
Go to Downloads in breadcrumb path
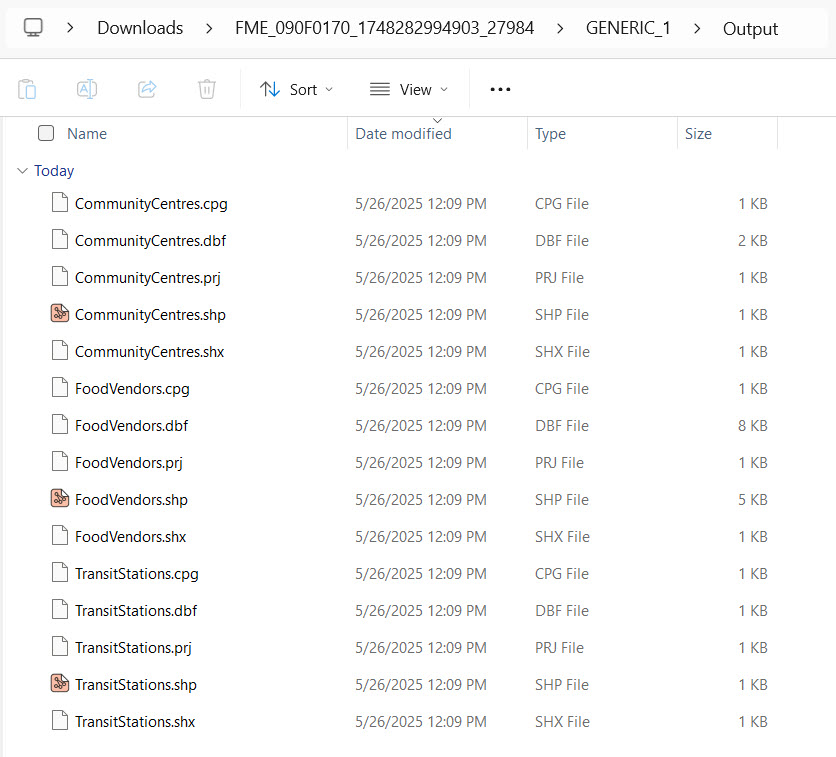tap(140, 28)
